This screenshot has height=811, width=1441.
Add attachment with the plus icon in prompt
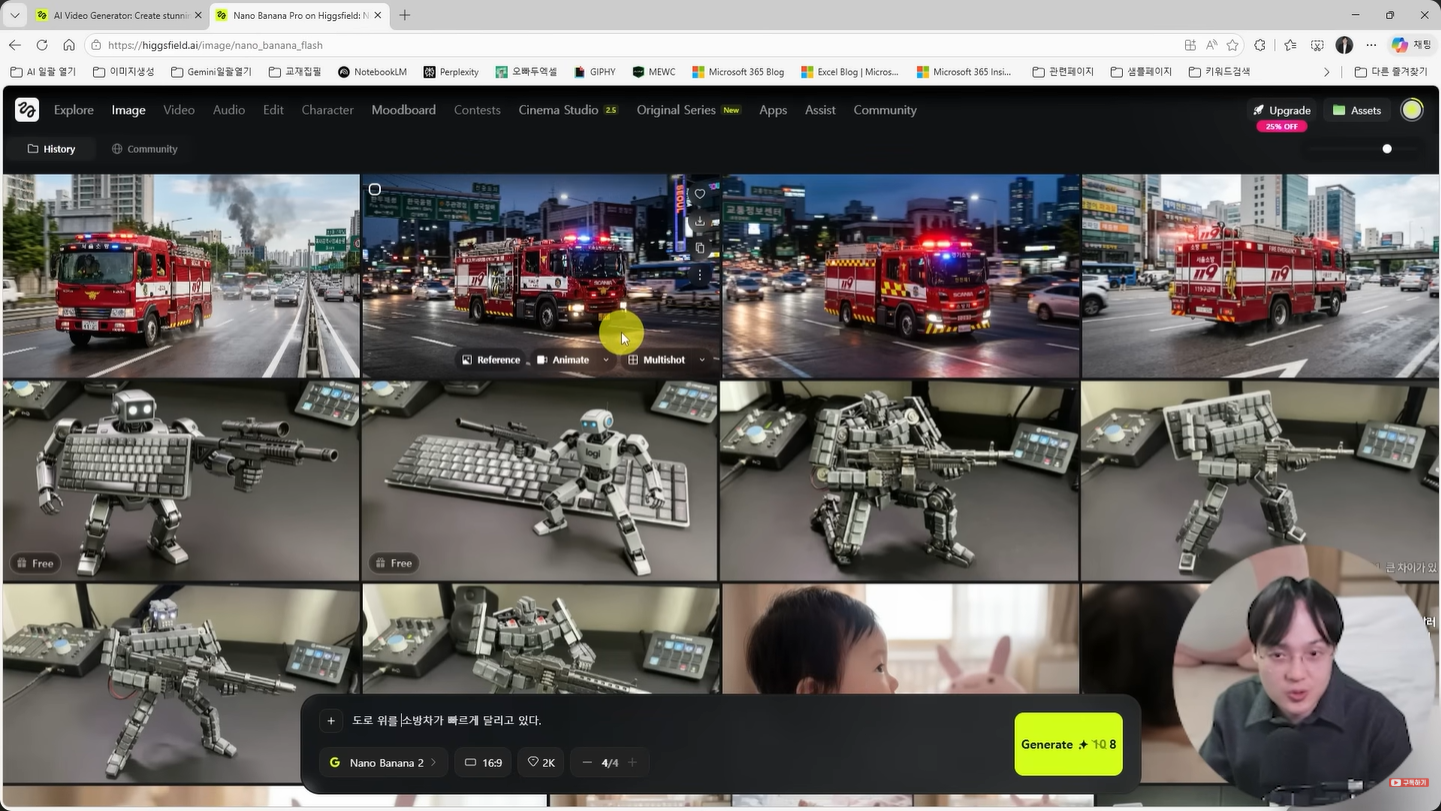pyautogui.click(x=331, y=721)
